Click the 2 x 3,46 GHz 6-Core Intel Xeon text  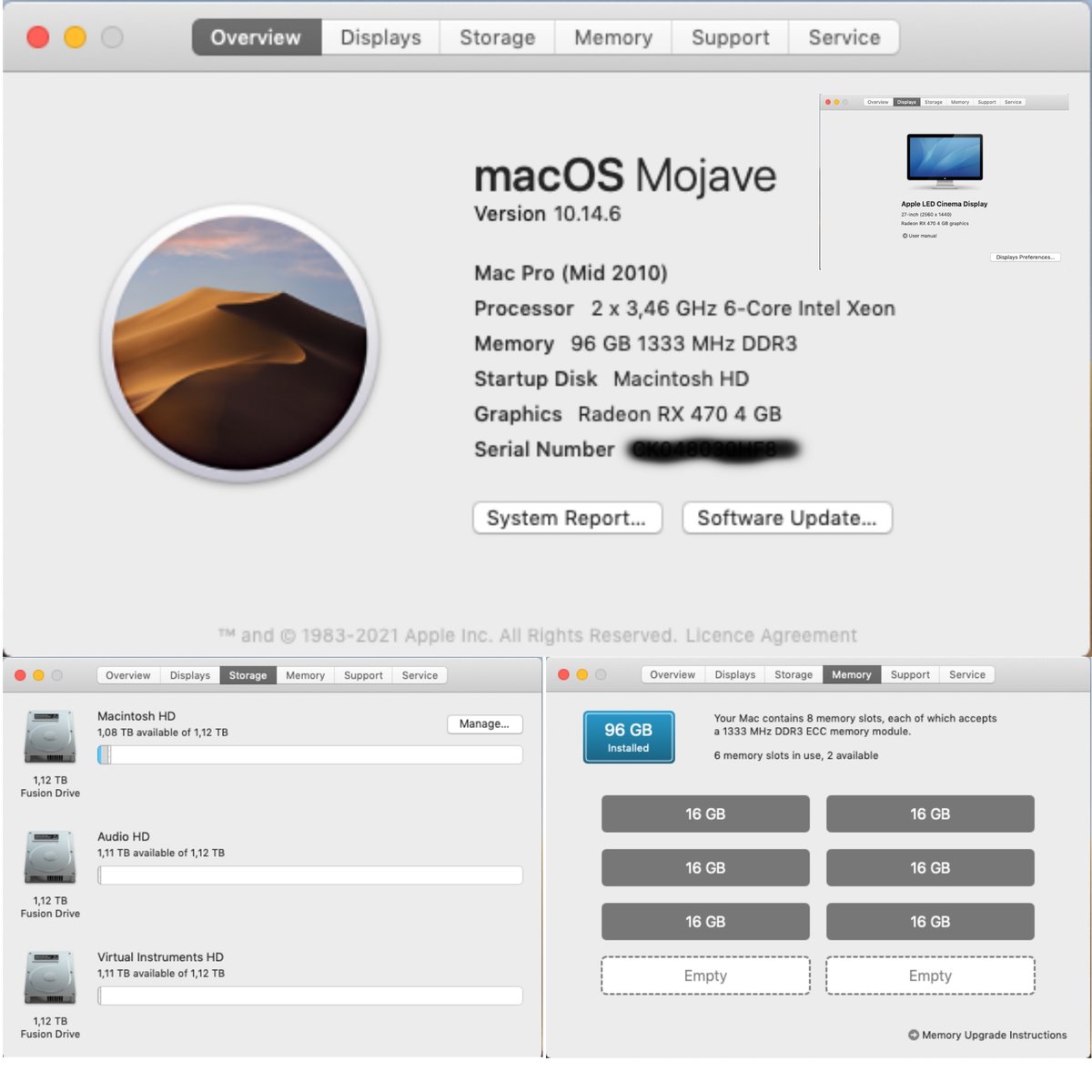click(x=743, y=308)
